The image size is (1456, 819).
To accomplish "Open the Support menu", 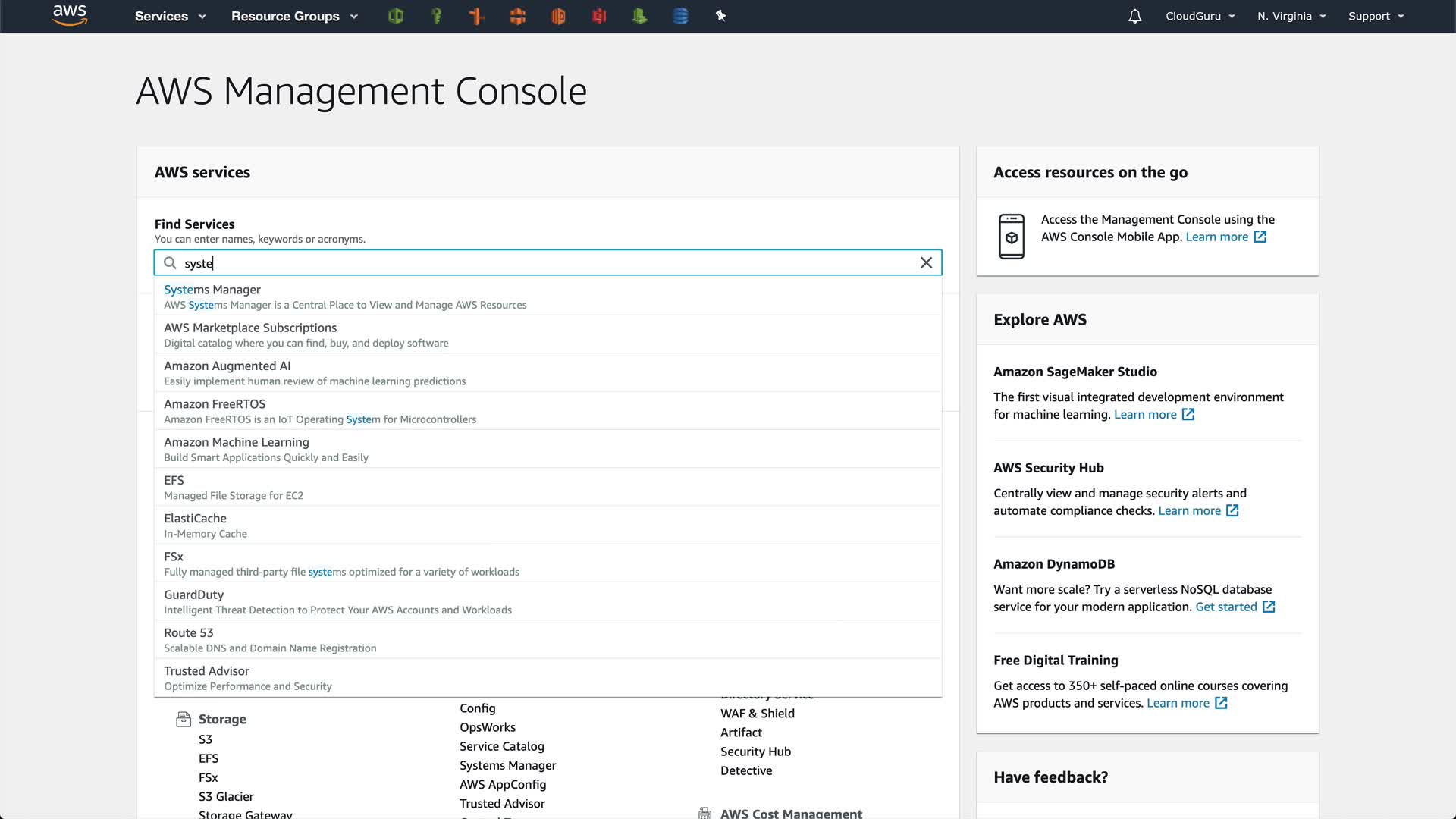I will click(x=1376, y=16).
